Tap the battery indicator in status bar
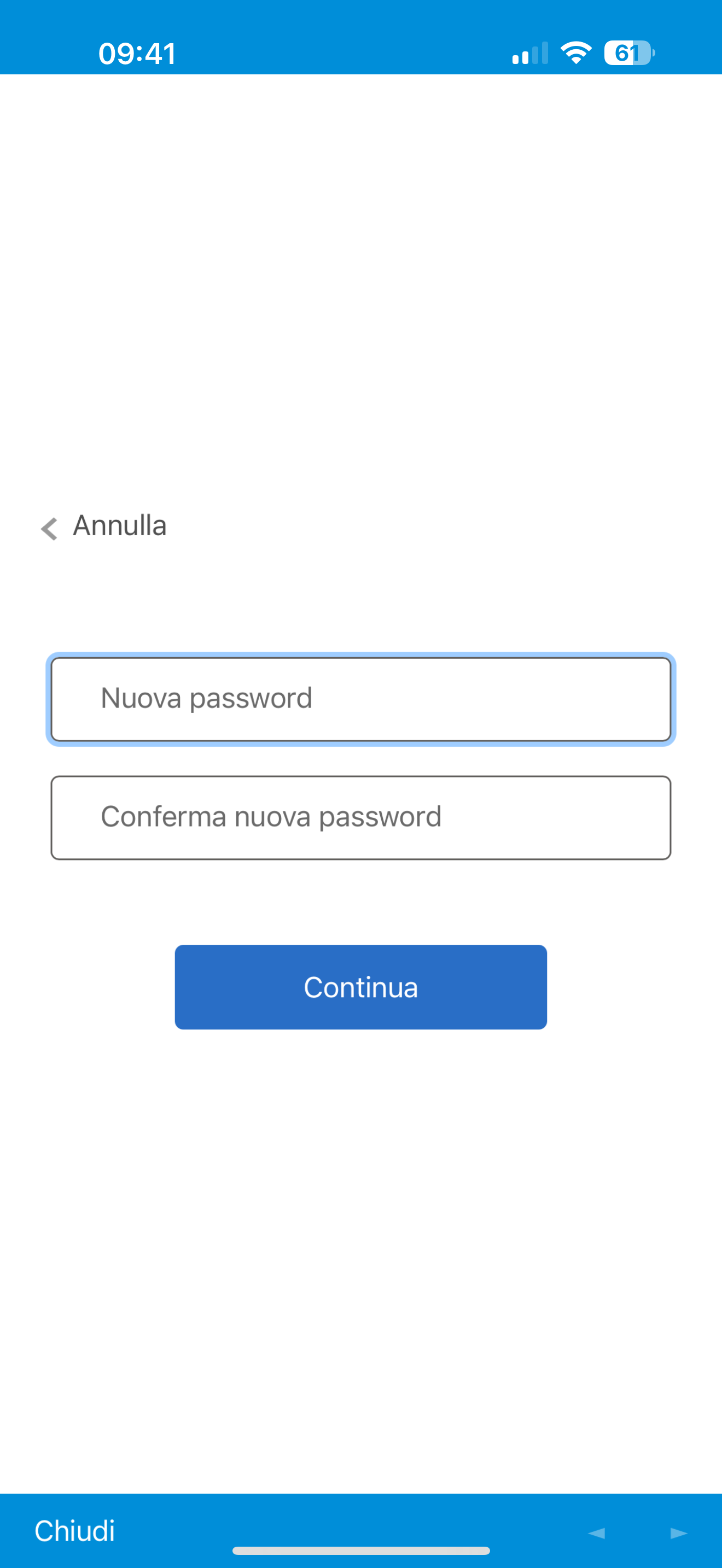Viewport: 722px width, 1568px height. pos(630,53)
